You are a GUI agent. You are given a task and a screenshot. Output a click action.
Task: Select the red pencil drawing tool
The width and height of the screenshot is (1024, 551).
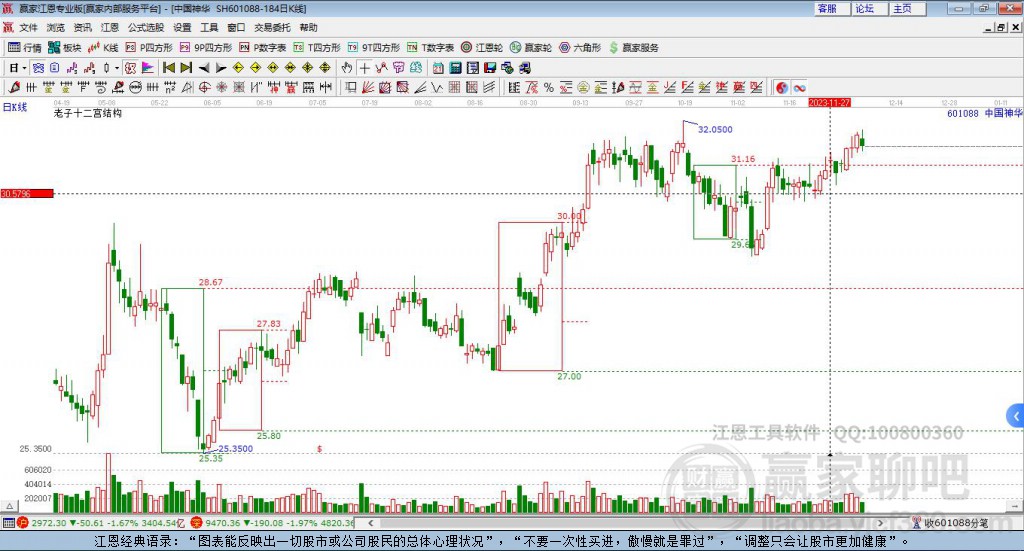click(14, 87)
